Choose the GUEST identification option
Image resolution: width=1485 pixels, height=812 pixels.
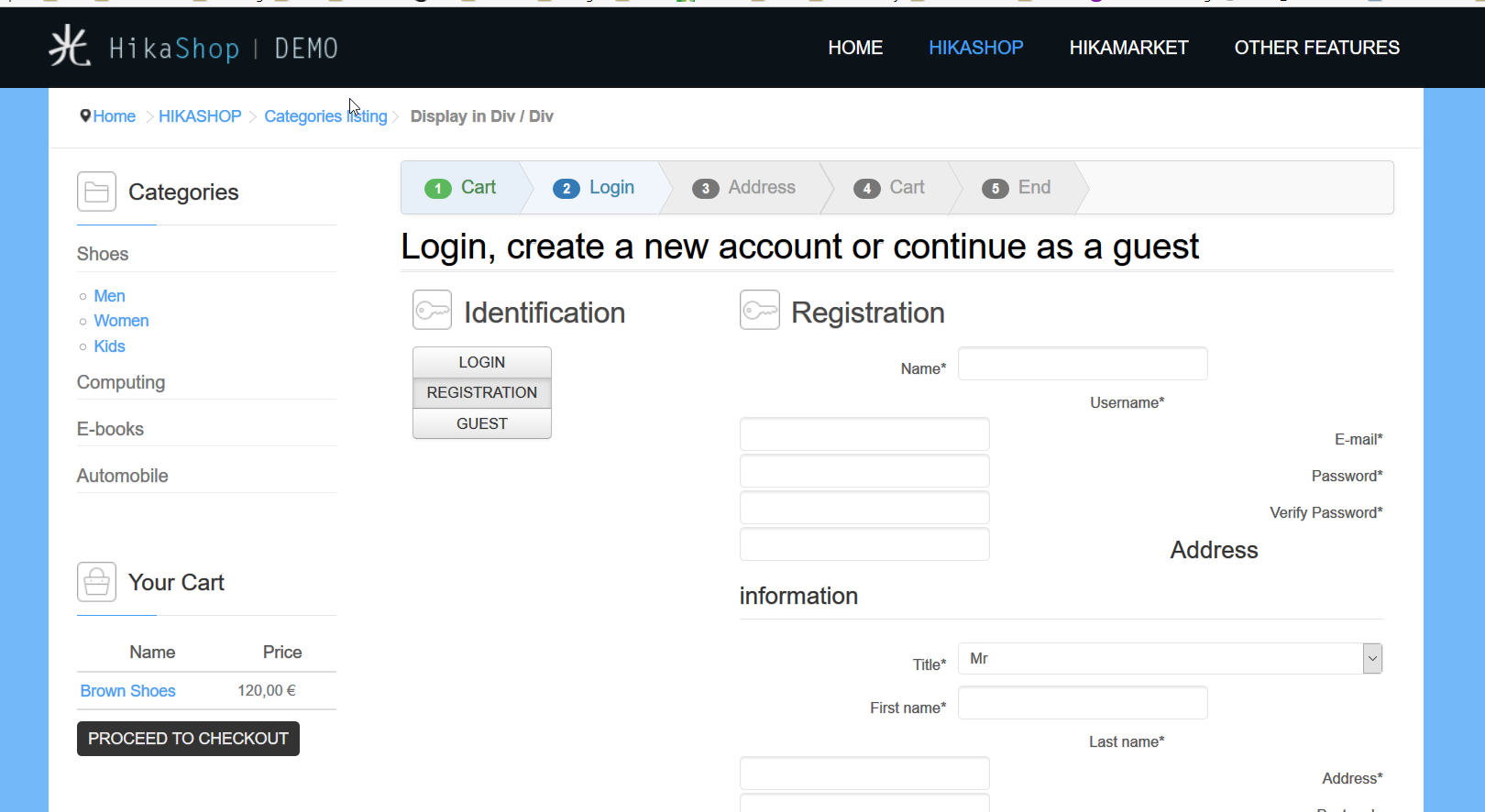tap(482, 423)
